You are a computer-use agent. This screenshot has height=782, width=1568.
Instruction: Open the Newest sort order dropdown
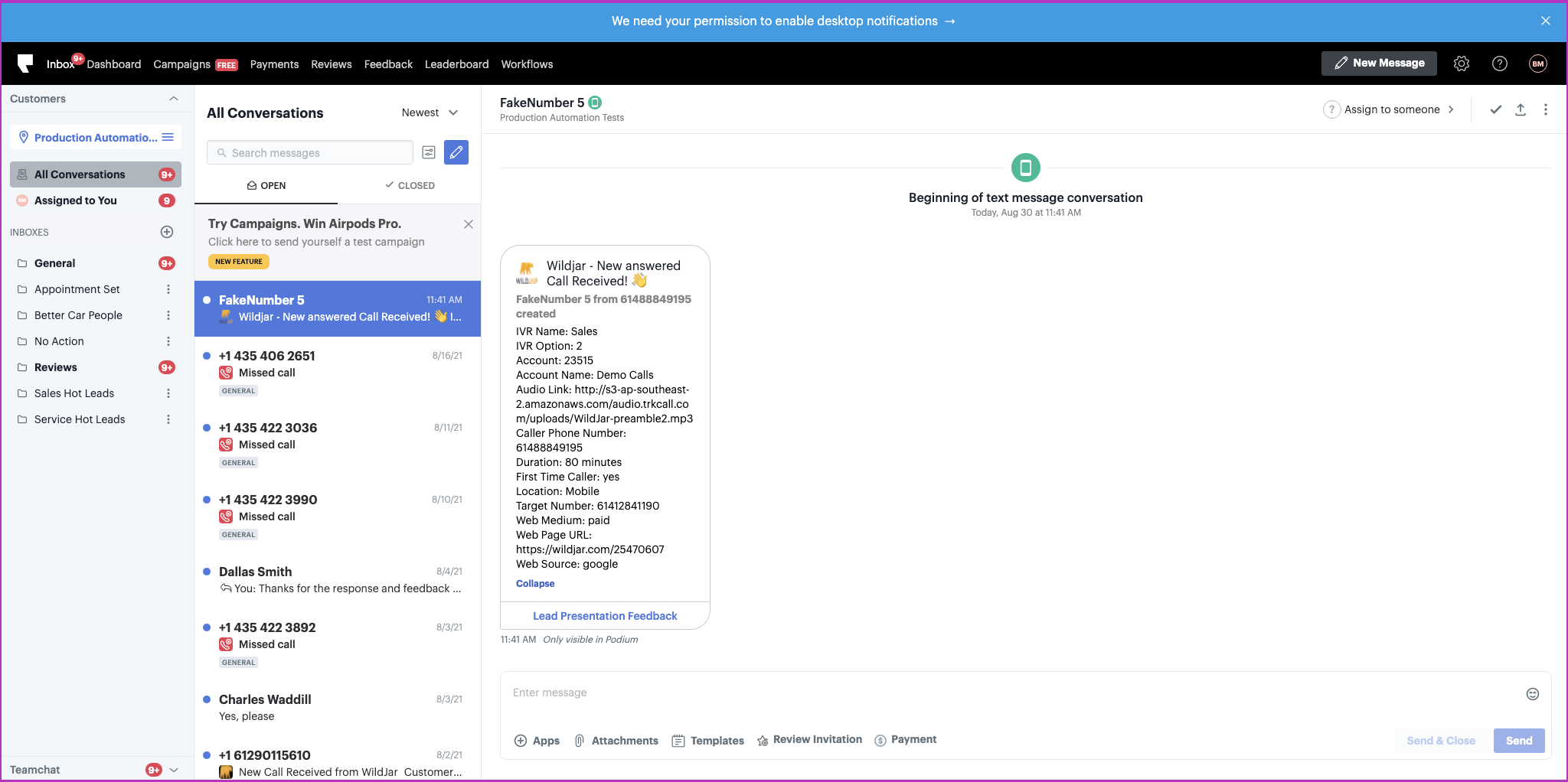click(x=429, y=112)
